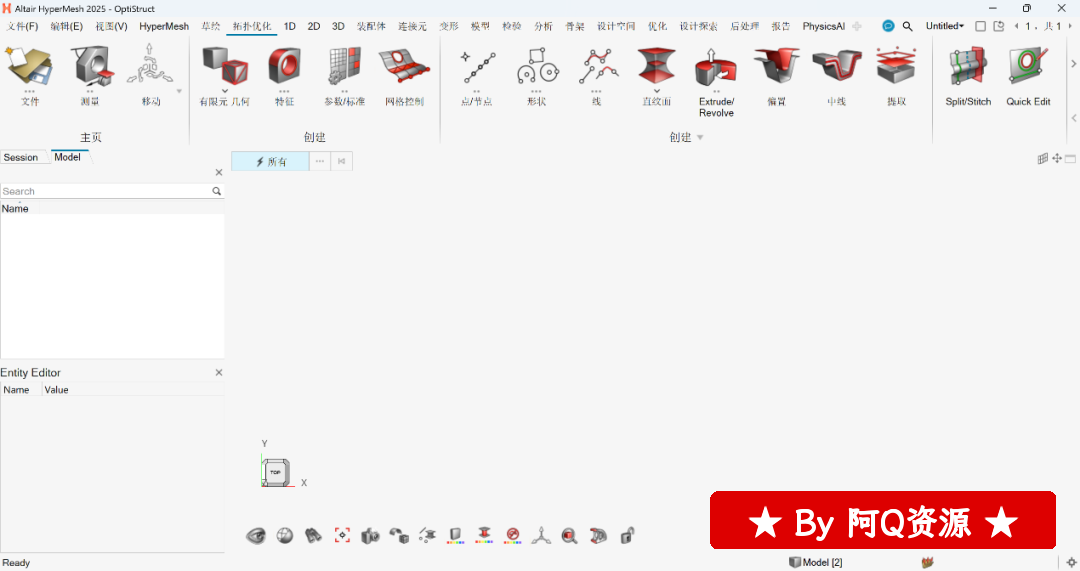Focus the browser Search field

(x=107, y=191)
